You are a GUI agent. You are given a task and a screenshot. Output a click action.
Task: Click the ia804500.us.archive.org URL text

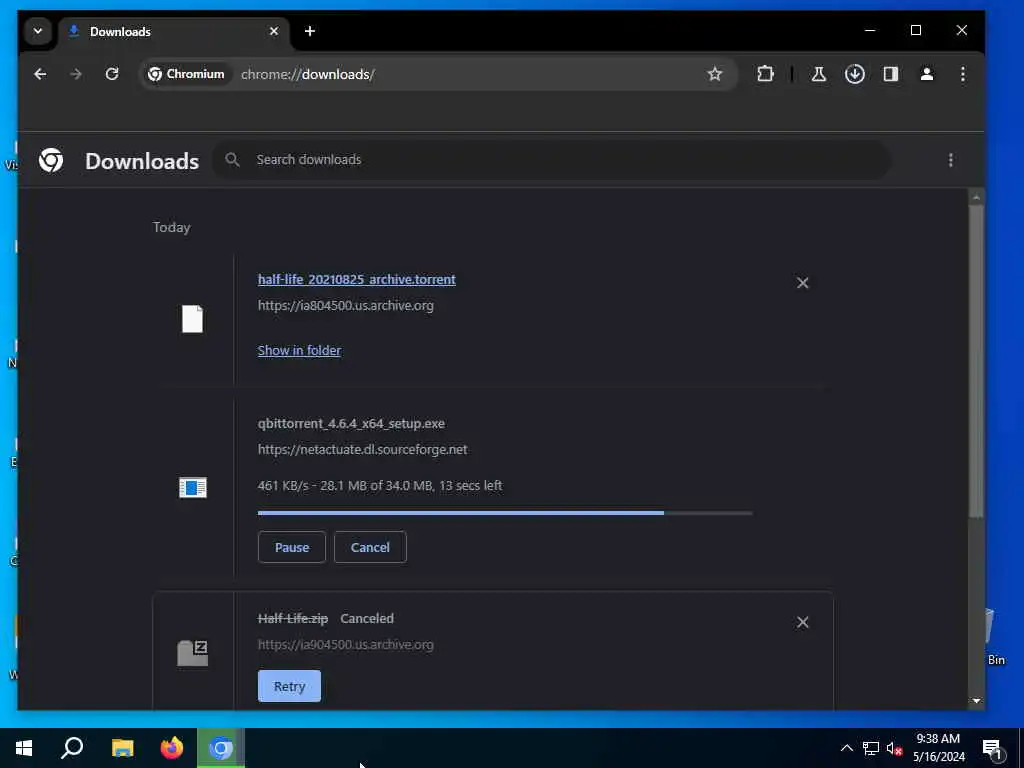tap(345, 305)
